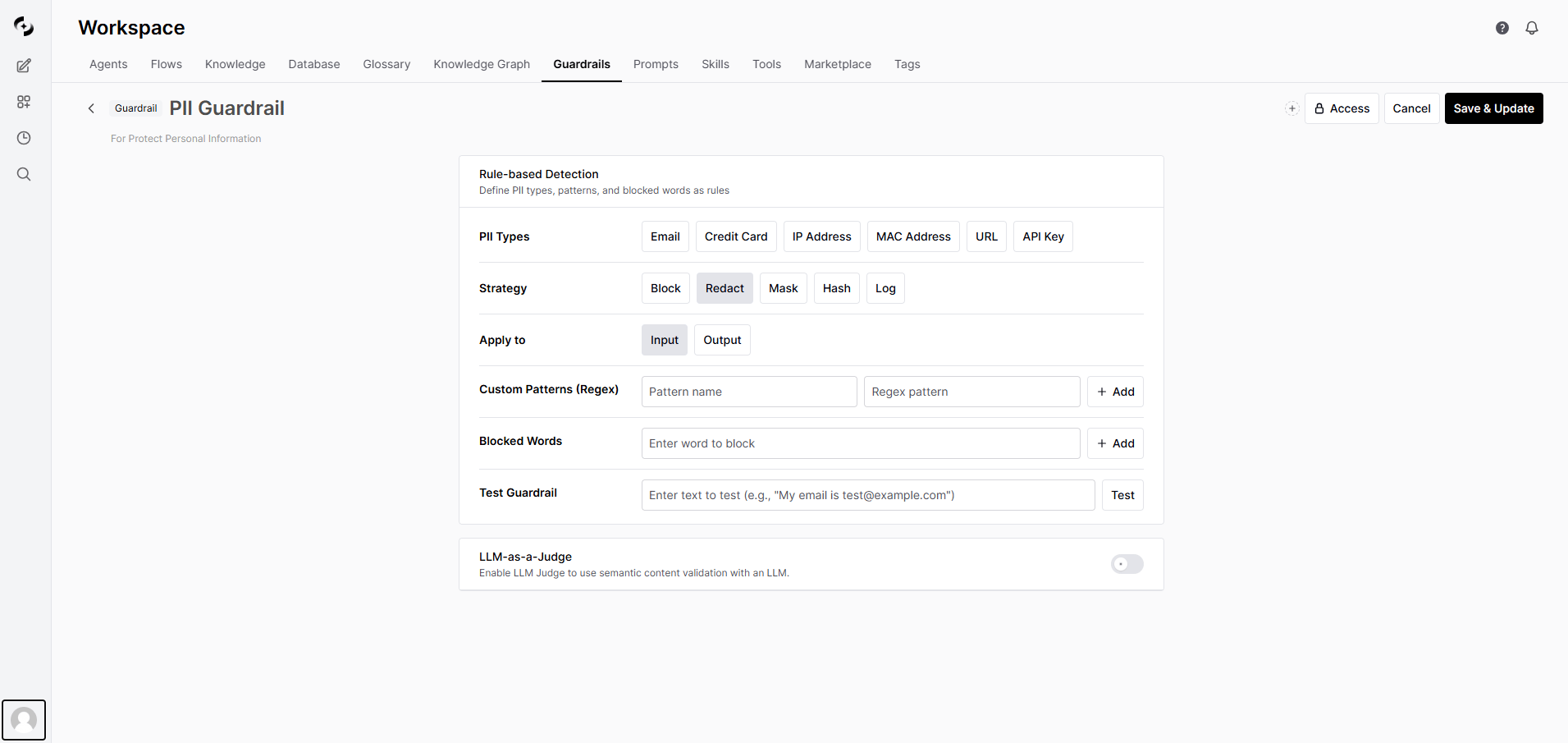Viewport: 1568px width, 743px height.
Task: Focus the Test Guardrail text field
Action: pyautogui.click(x=868, y=495)
